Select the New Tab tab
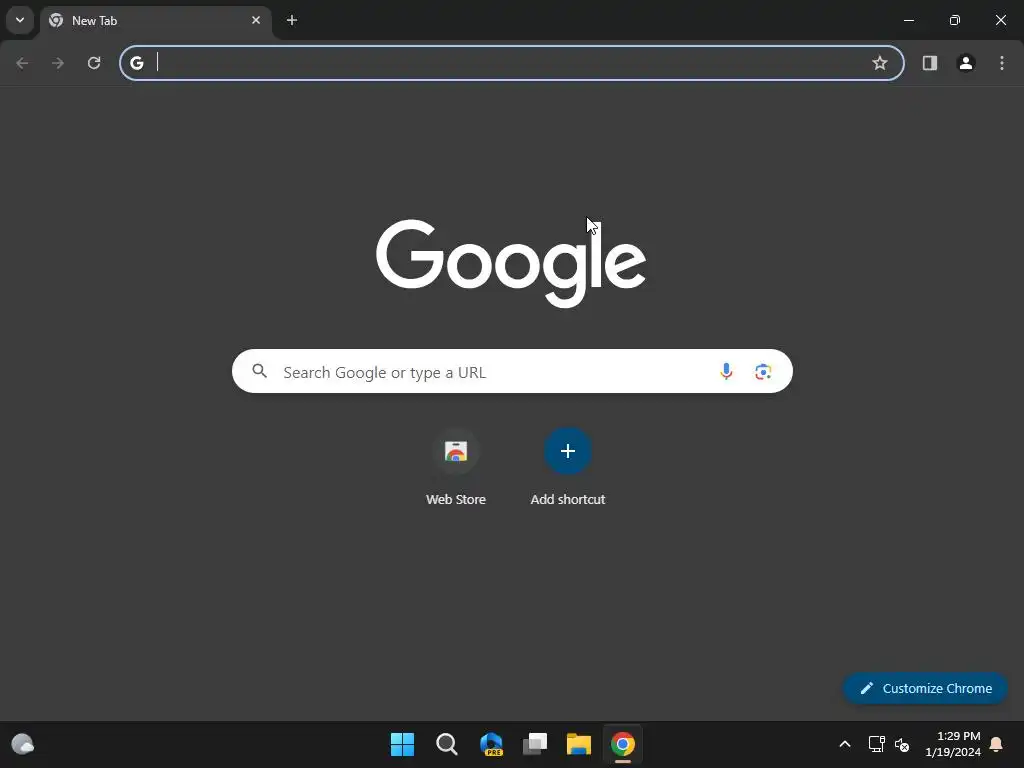The width and height of the screenshot is (1024, 768). point(155,21)
